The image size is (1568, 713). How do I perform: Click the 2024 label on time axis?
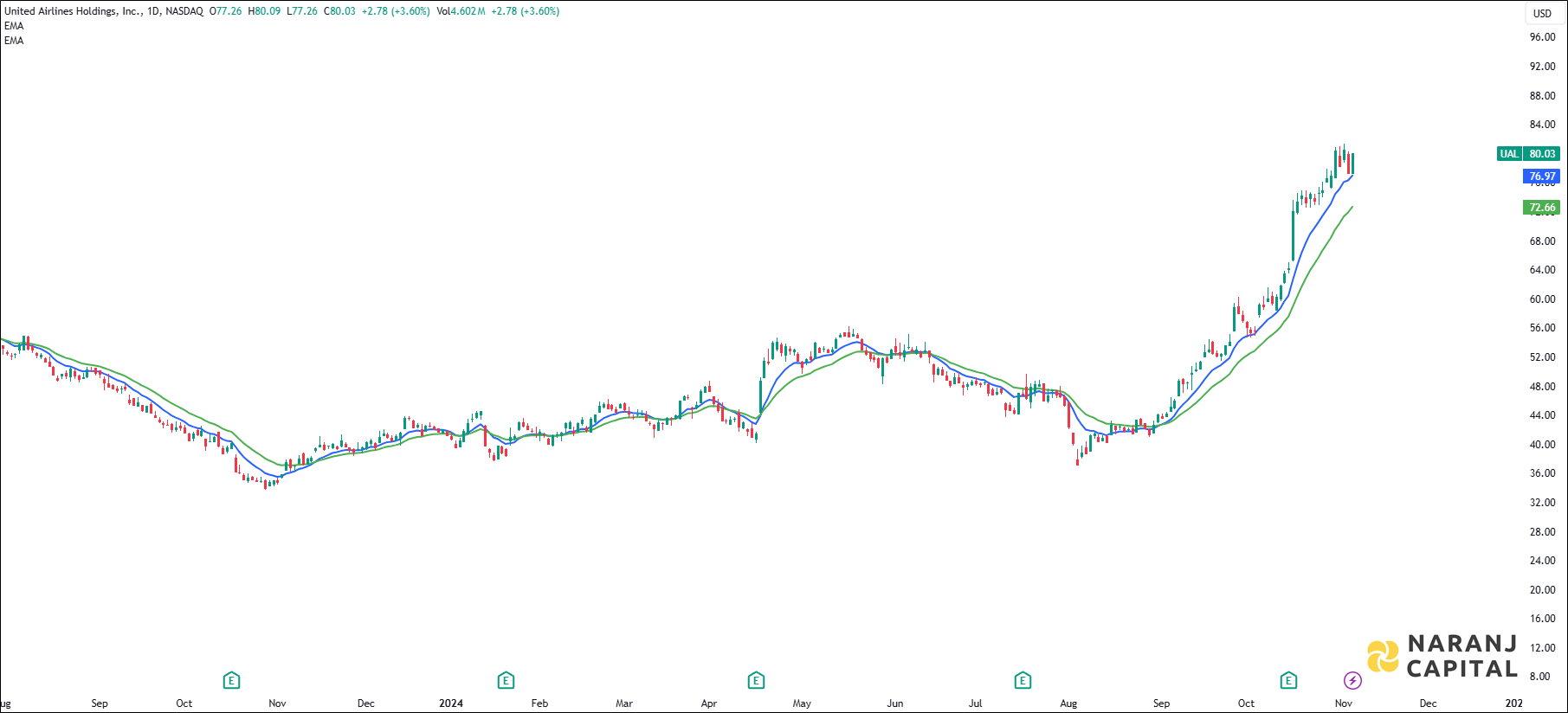451,703
